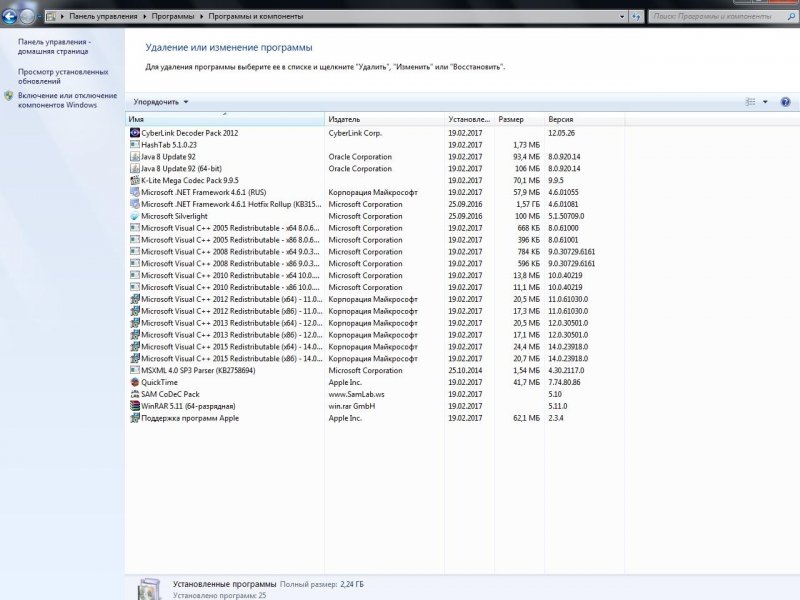Click the CyberLink Decoder Pack 2012 icon

pos(135,133)
